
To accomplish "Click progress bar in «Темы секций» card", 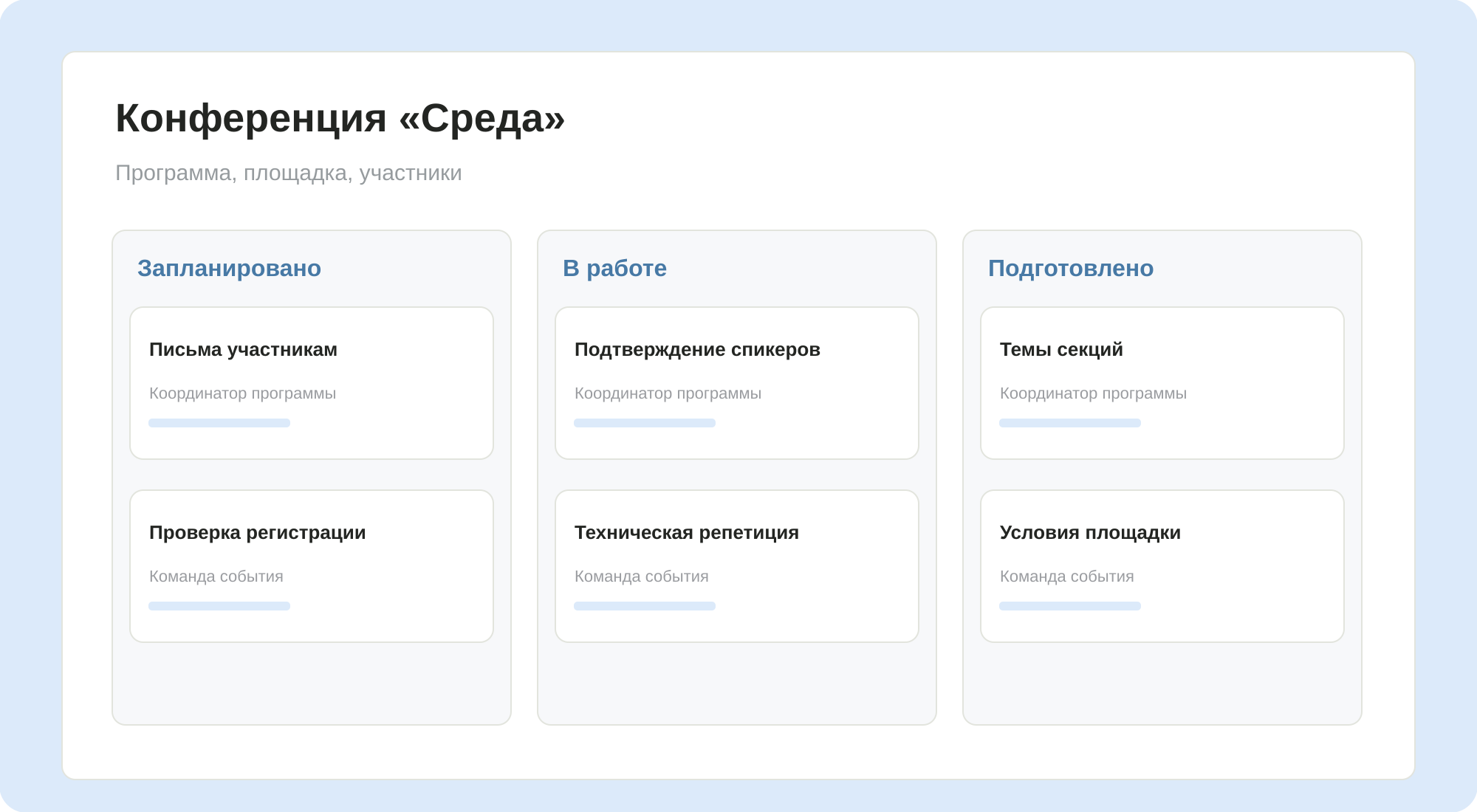I will 1070,423.
